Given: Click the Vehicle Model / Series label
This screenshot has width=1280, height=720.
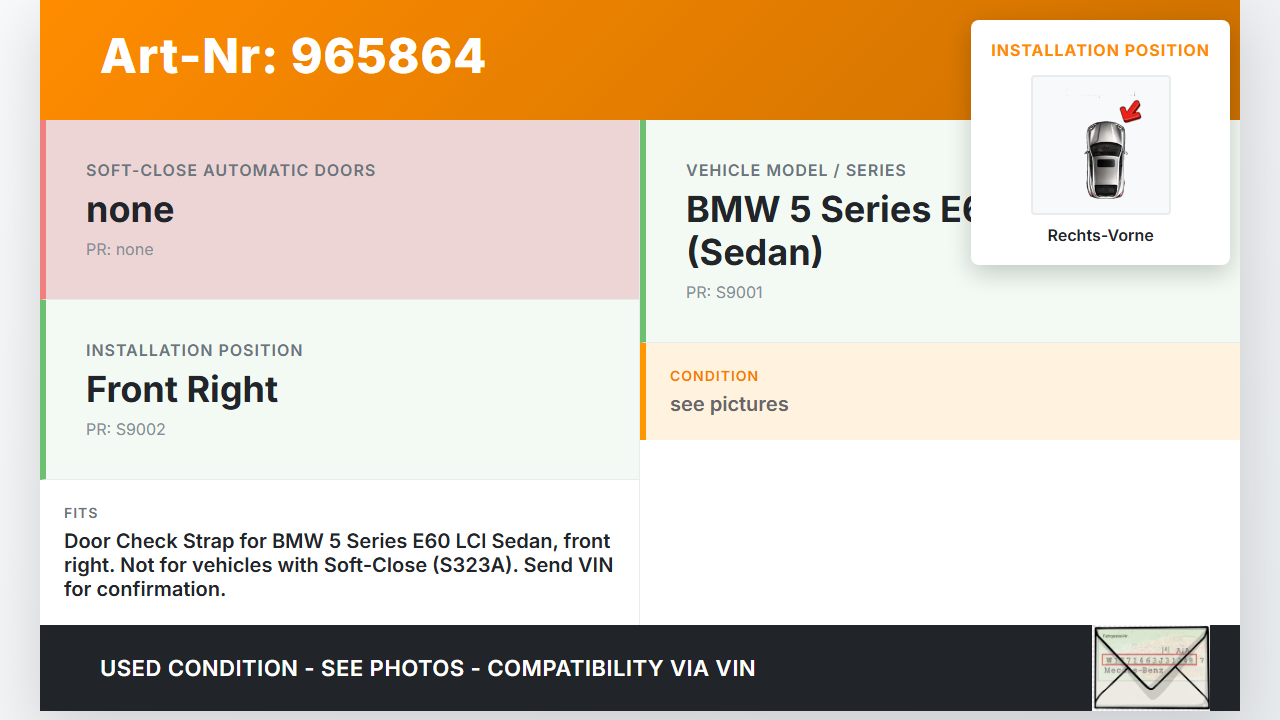Looking at the screenshot, I should point(796,171).
